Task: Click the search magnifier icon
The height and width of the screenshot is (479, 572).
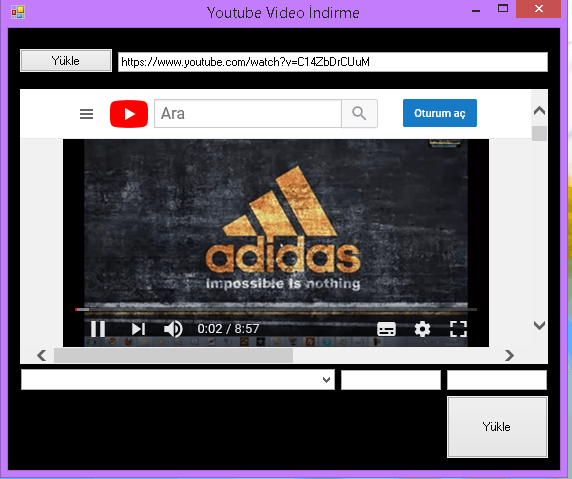Action: click(359, 113)
